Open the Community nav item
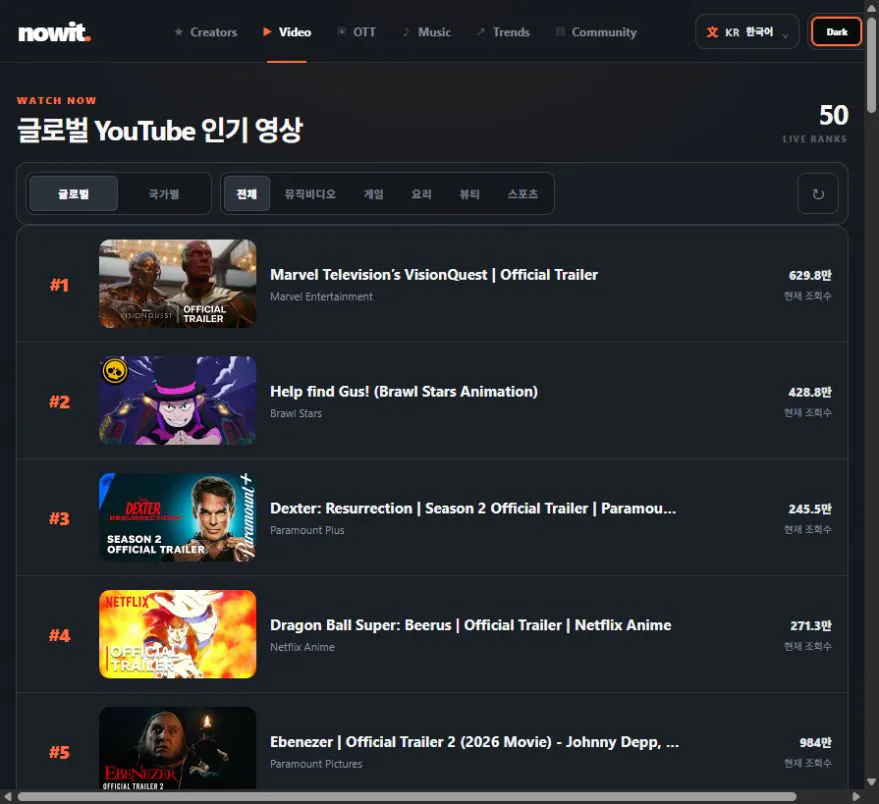This screenshot has height=804, width=879. (x=596, y=33)
